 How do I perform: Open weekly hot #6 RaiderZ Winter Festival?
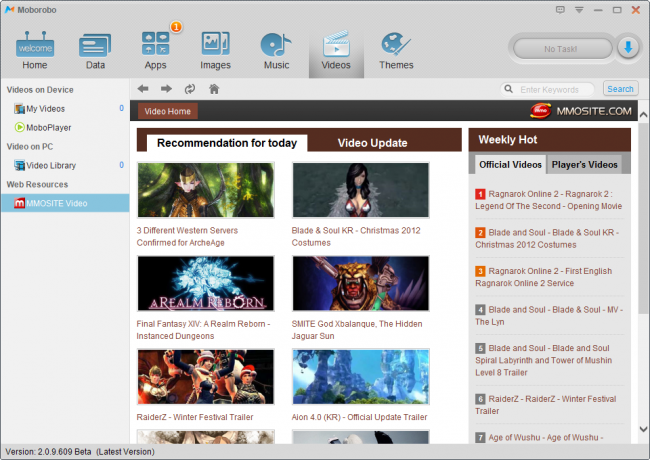pyautogui.click(x=546, y=404)
